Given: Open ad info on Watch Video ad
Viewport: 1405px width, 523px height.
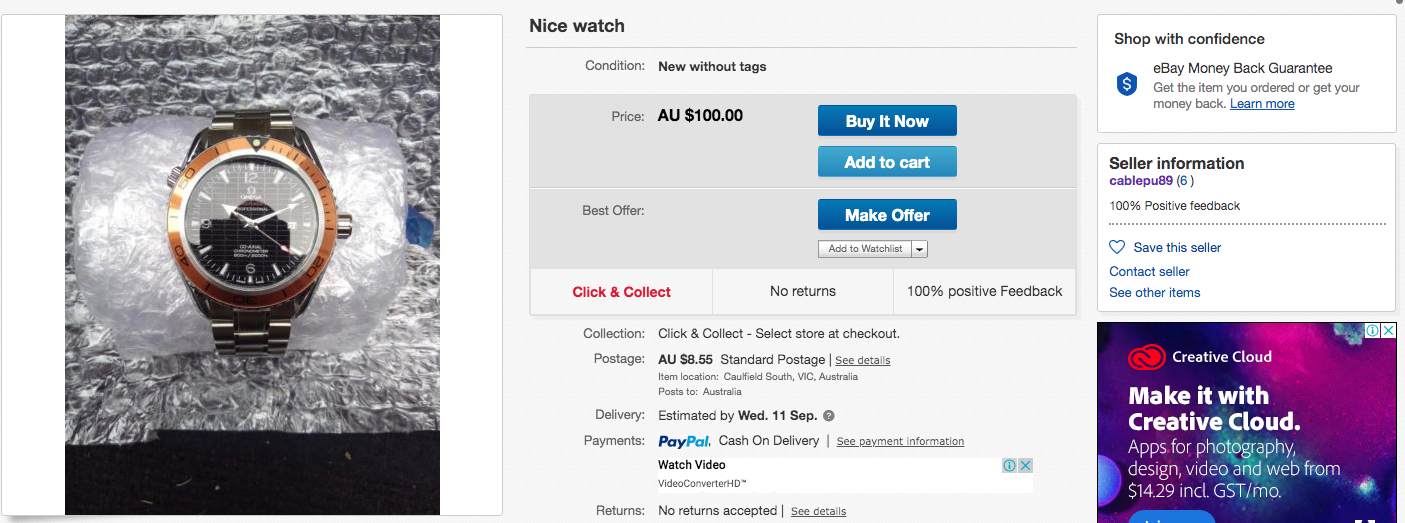Looking at the screenshot, I should click(x=1009, y=465).
